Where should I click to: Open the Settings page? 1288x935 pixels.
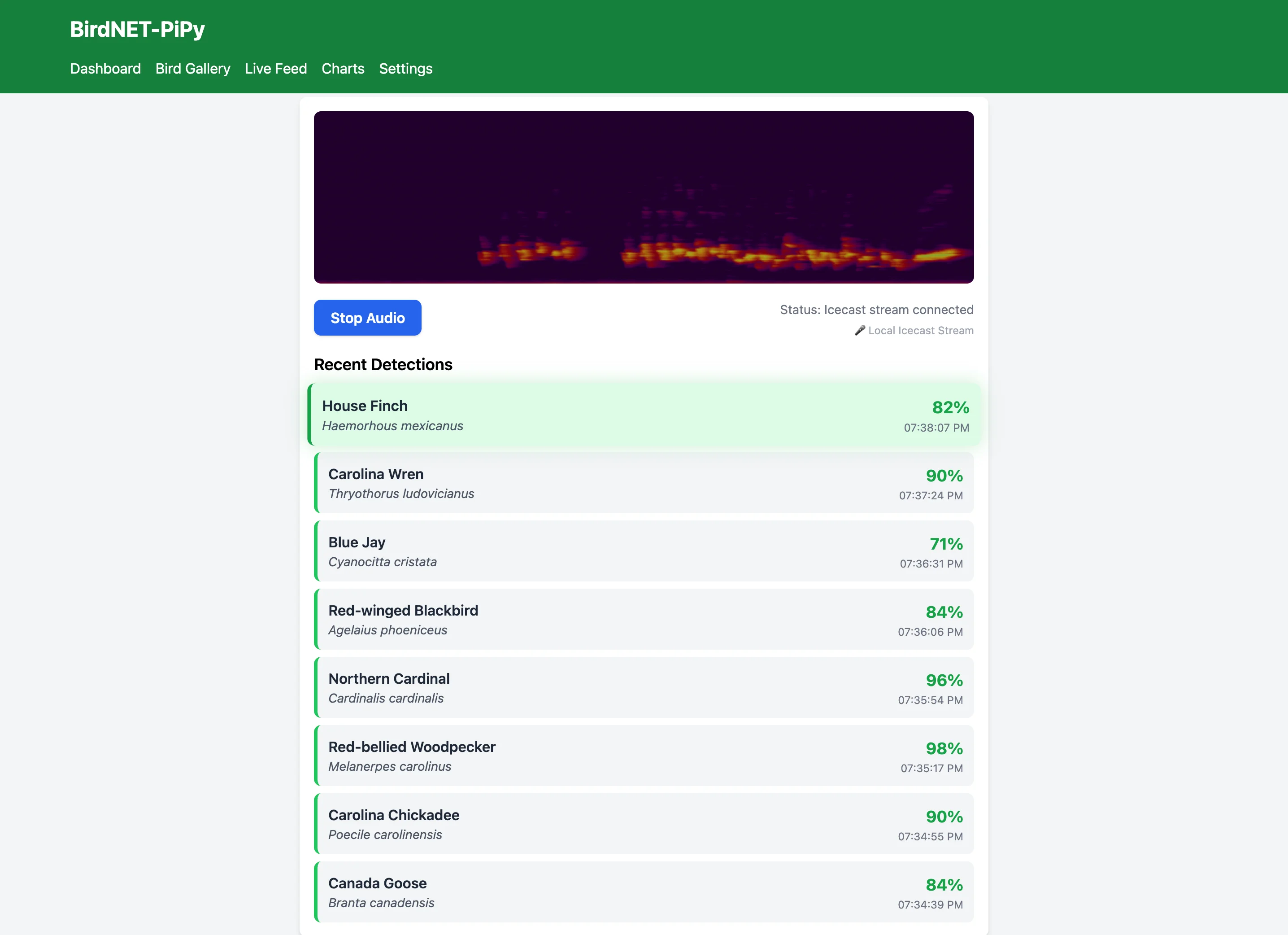tap(405, 69)
